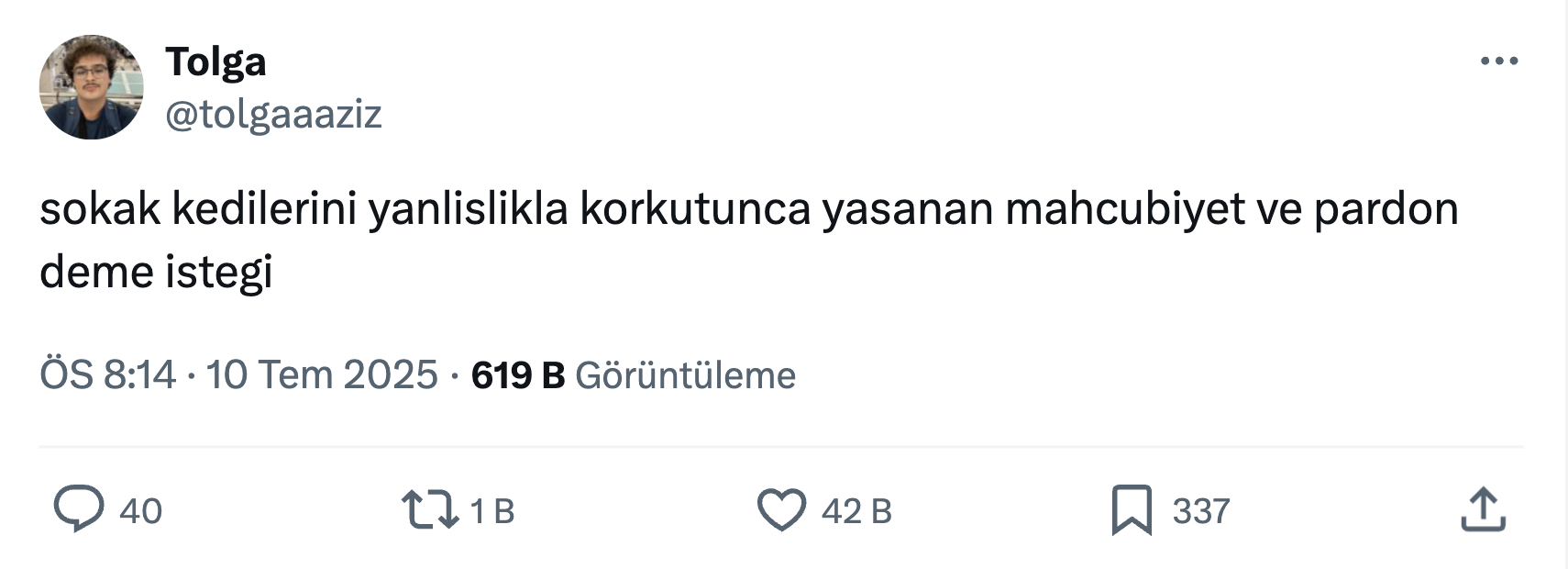Click the date 10 Tem 2025
Viewport: 1568px width, 569px height.
coord(322,375)
